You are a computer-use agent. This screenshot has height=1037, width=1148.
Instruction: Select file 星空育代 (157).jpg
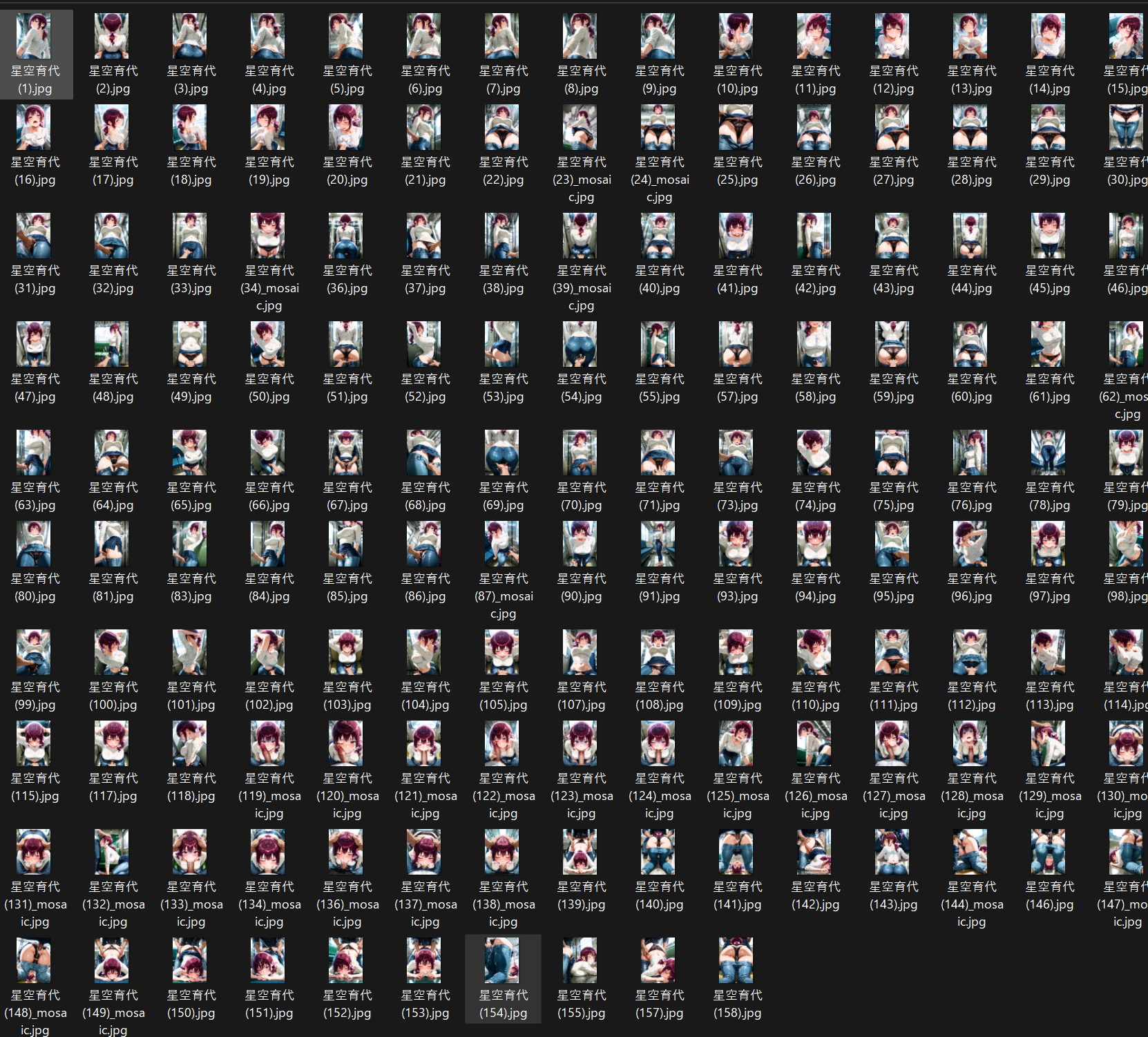click(659, 979)
